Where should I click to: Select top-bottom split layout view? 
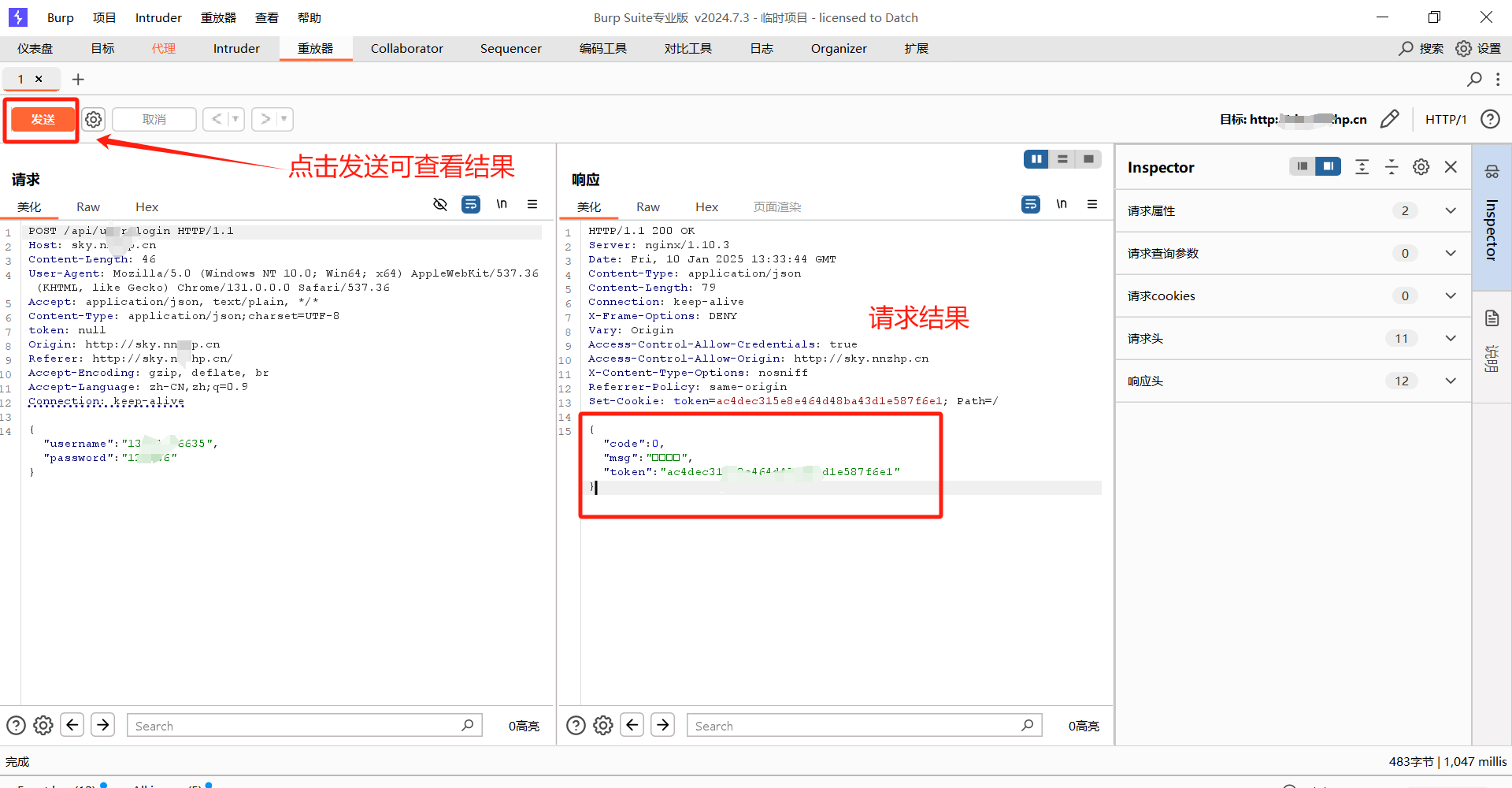point(1062,159)
